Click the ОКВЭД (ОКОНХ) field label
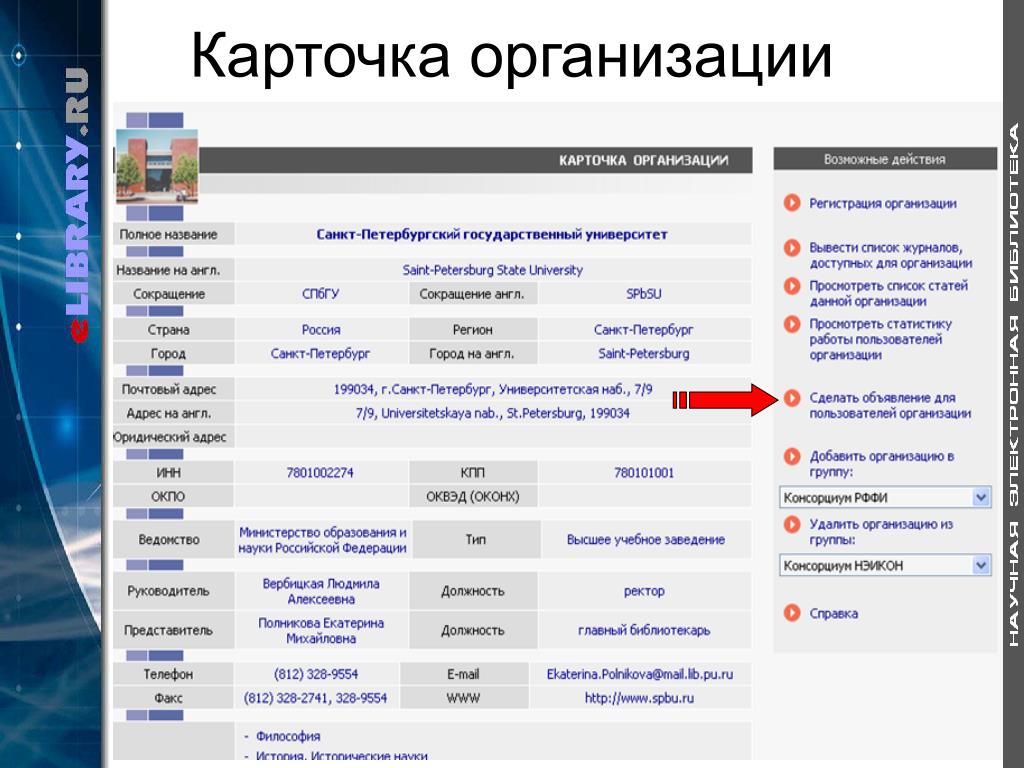 coord(472,496)
